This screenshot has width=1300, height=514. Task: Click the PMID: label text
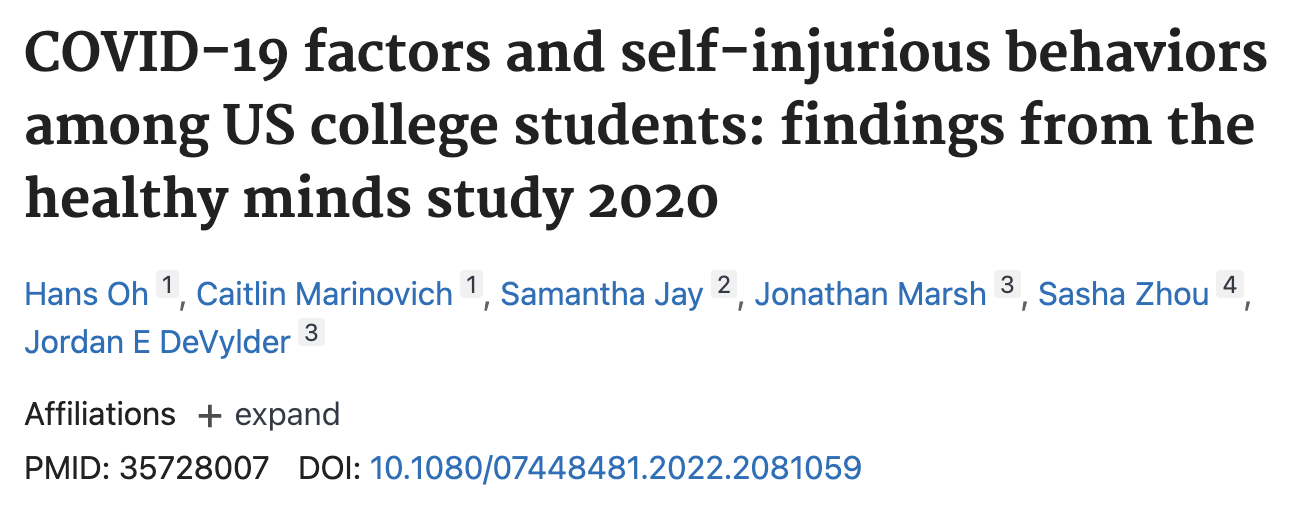coord(68,467)
